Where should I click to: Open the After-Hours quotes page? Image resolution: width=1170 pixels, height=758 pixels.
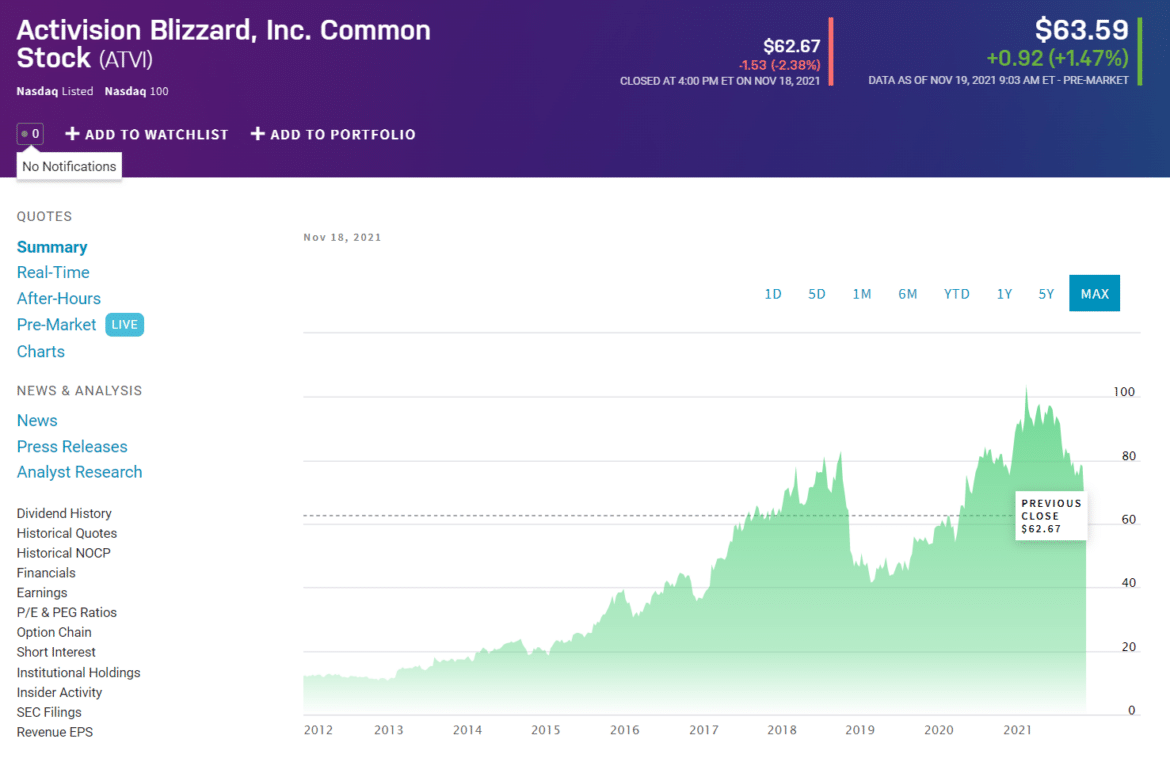[58, 298]
